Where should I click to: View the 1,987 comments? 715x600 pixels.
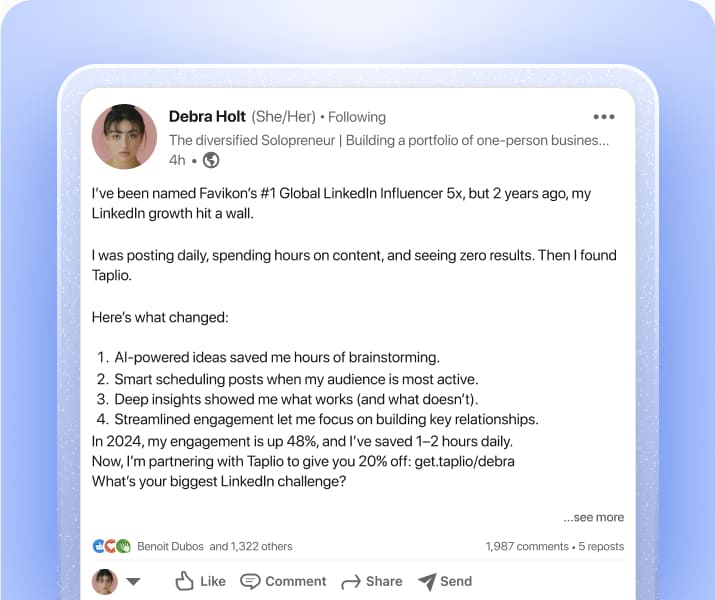(527, 547)
